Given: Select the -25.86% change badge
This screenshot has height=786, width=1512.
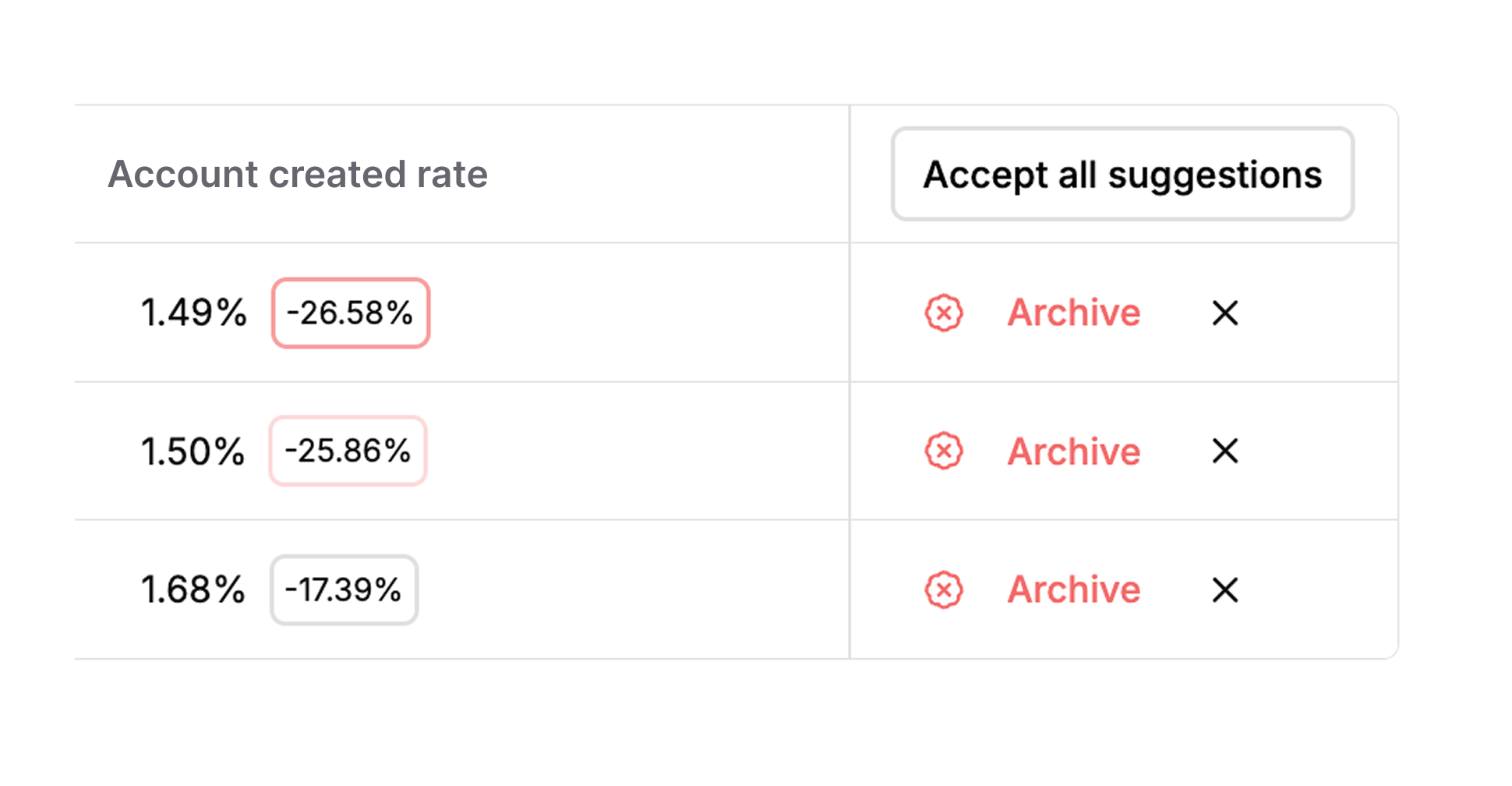Looking at the screenshot, I should (347, 451).
